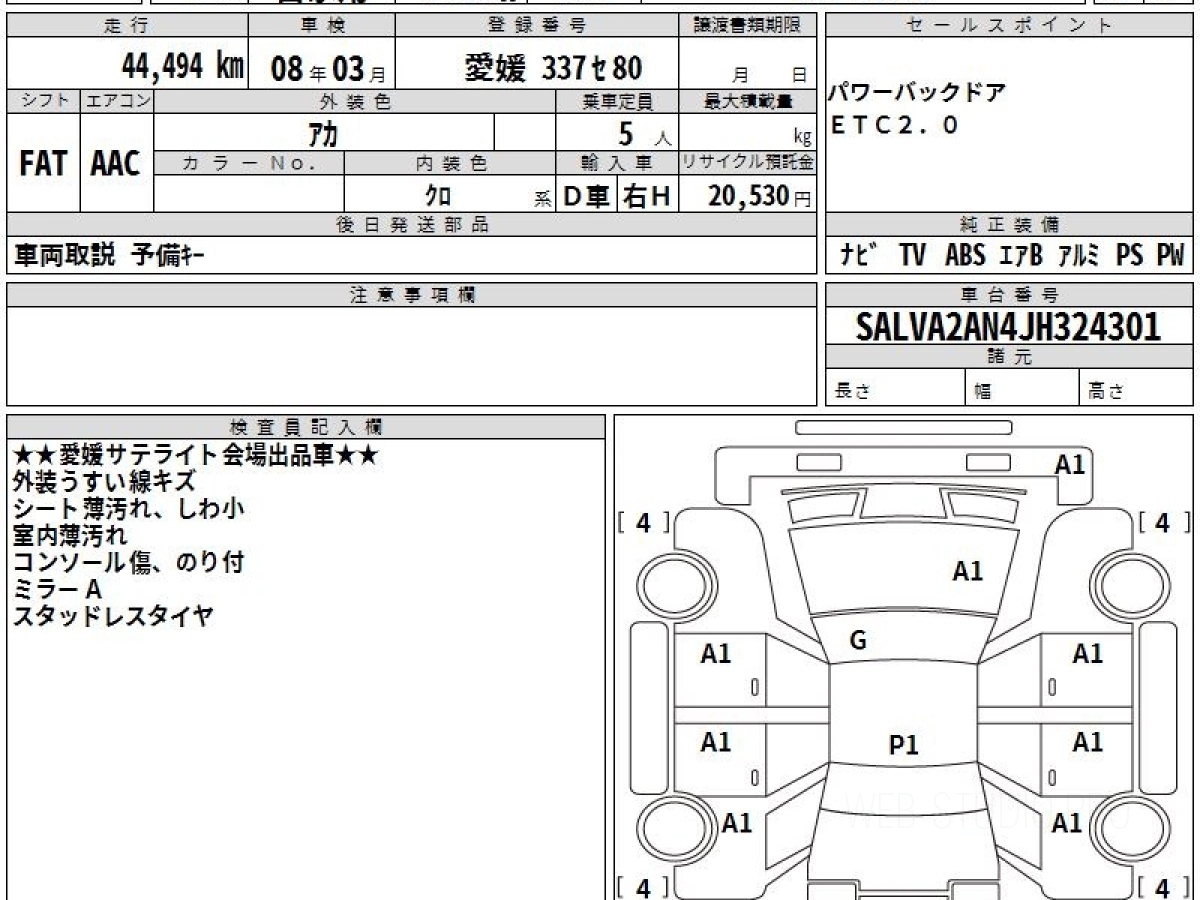
Task: Click the 走行 column header
Action: (x=126, y=26)
